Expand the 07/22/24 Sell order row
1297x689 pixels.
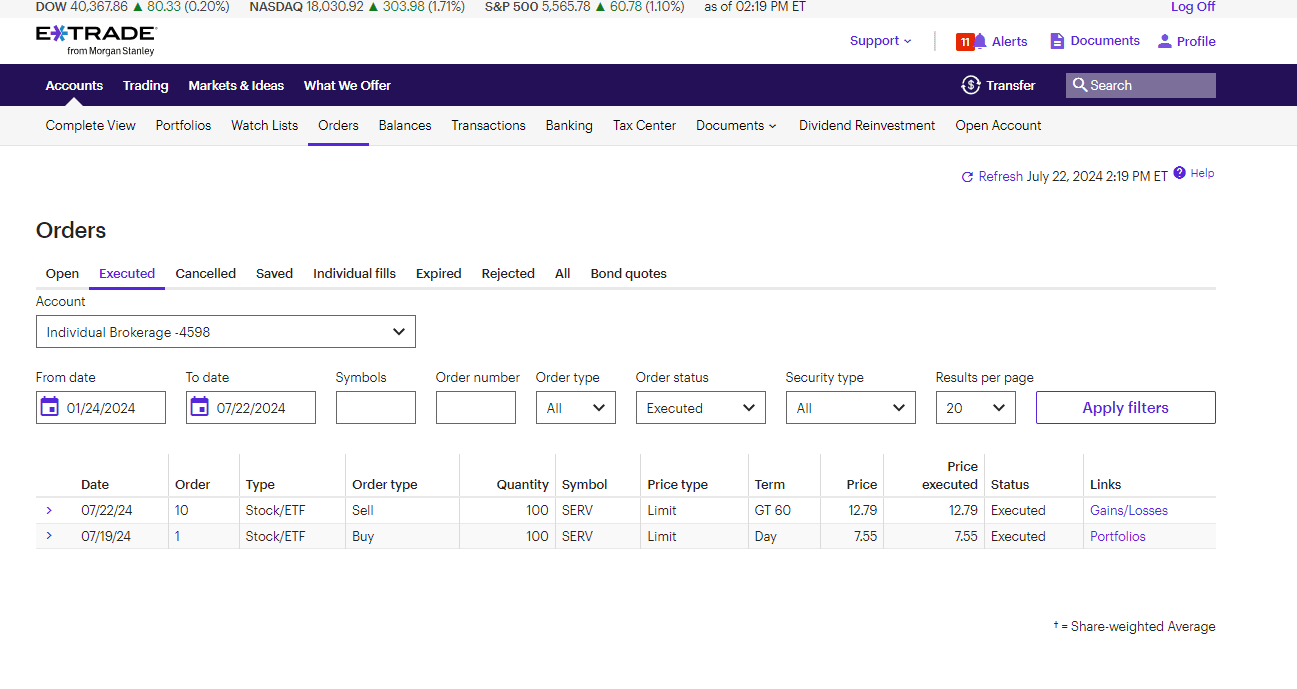(49, 510)
